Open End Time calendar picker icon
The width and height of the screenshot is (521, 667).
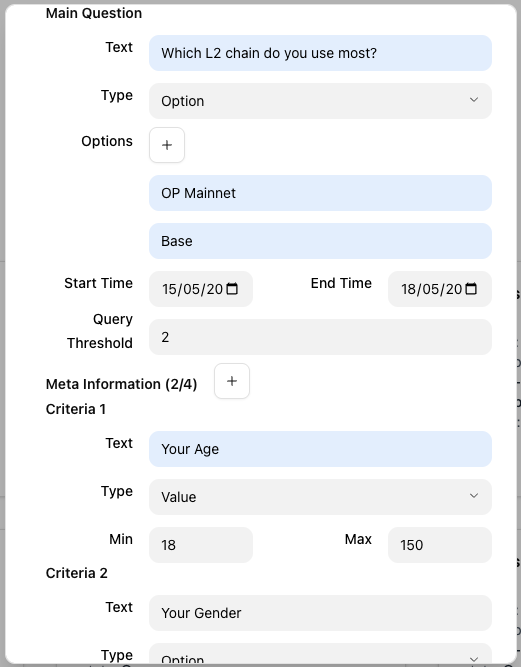coord(471,289)
